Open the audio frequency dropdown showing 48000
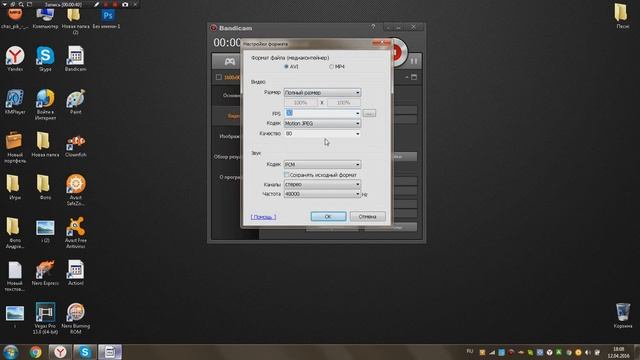 322,194
